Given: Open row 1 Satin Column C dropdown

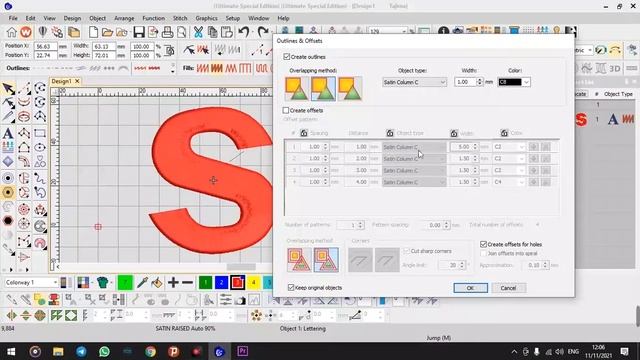Looking at the screenshot, I should pyautogui.click(x=414, y=147).
